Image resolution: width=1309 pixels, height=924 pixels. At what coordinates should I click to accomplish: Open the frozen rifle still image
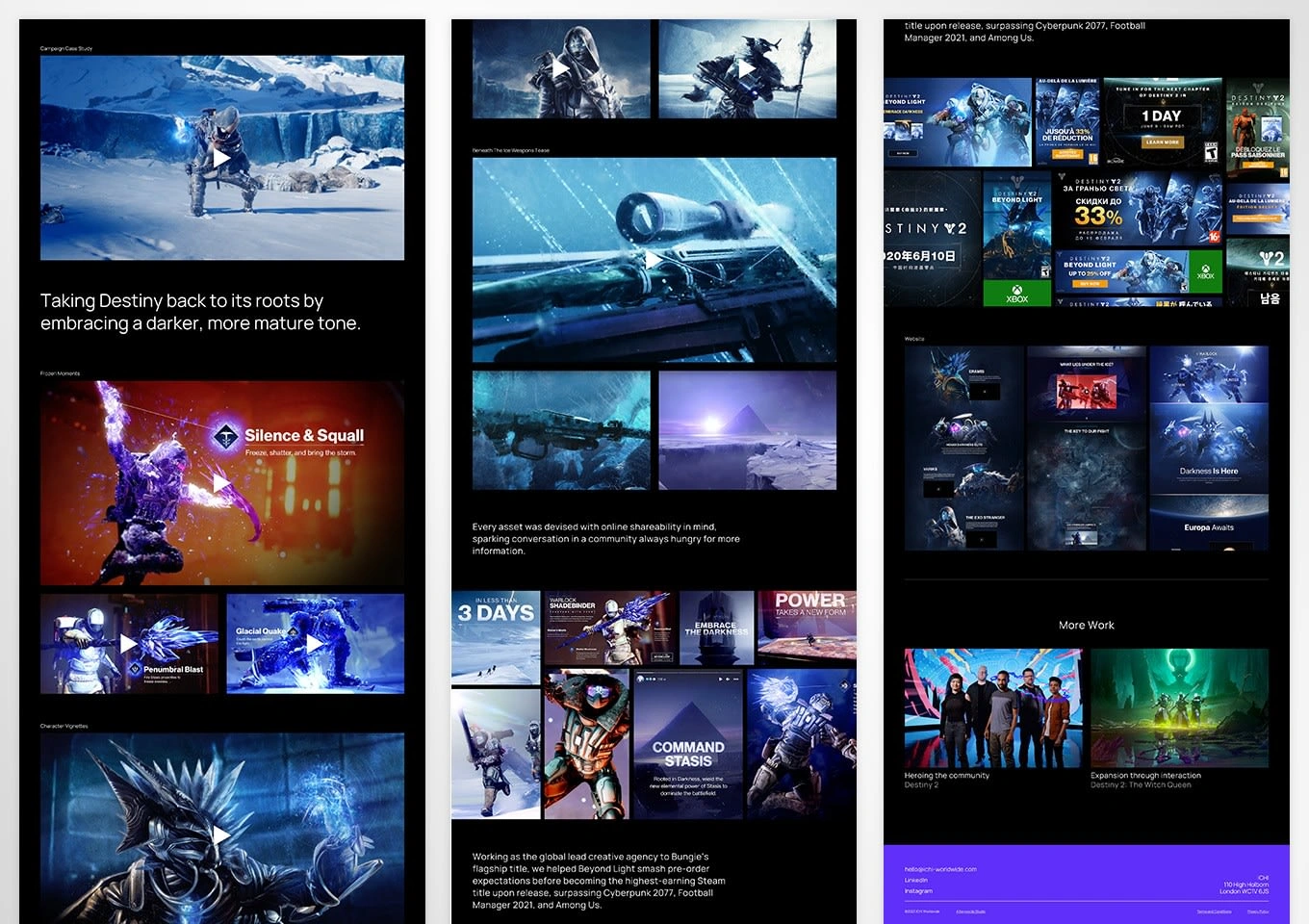(x=561, y=430)
